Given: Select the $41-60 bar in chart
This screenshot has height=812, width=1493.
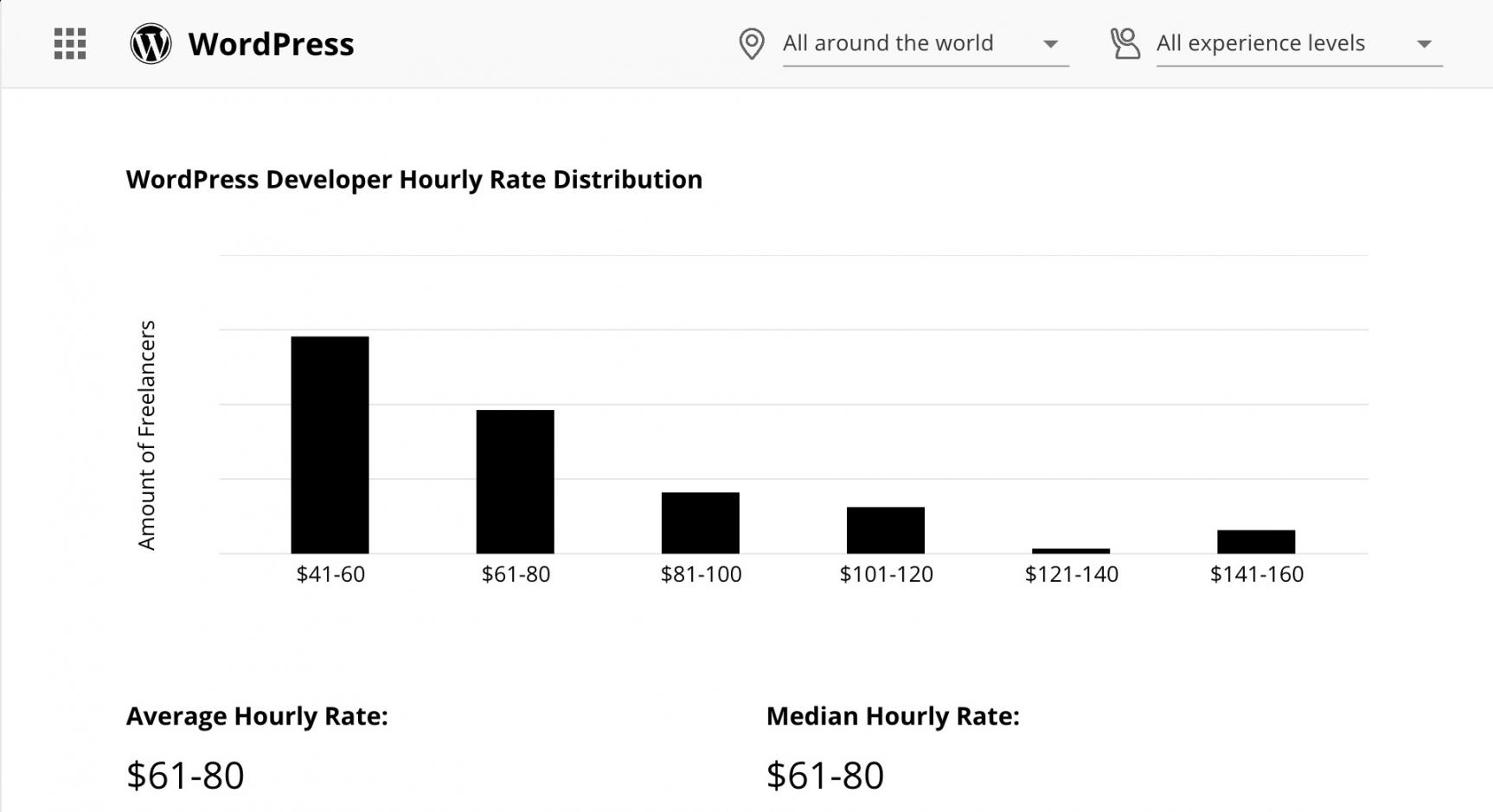Looking at the screenshot, I should (330, 444).
